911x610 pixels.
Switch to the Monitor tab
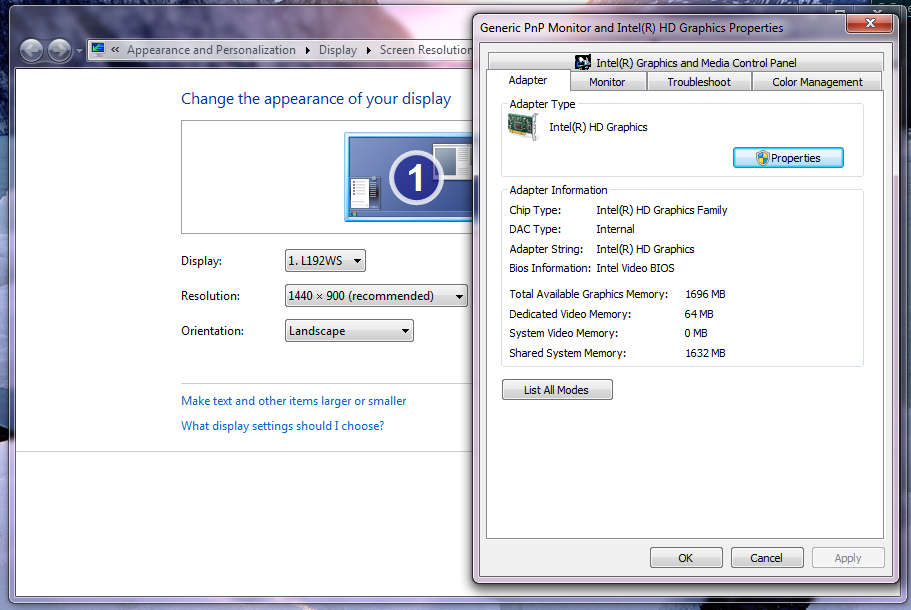click(607, 82)
